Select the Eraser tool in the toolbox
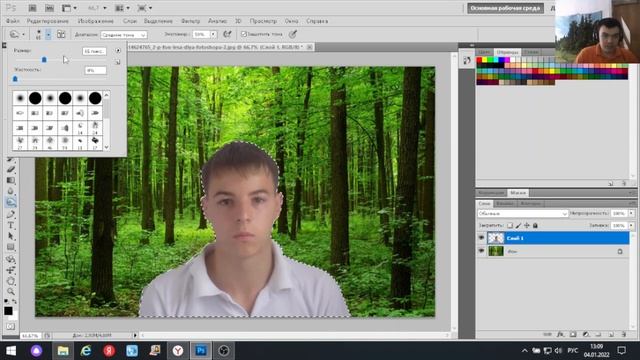 tap(11, 169)
